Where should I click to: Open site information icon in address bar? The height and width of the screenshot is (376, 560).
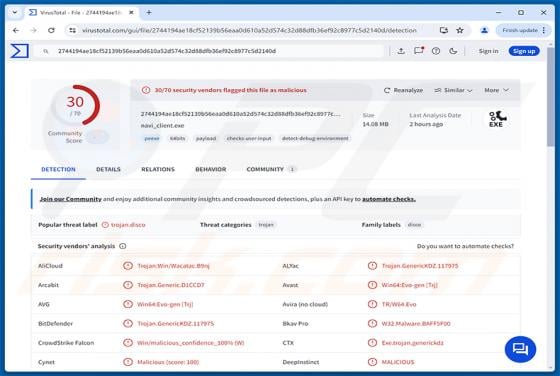[x=72, y=31]
